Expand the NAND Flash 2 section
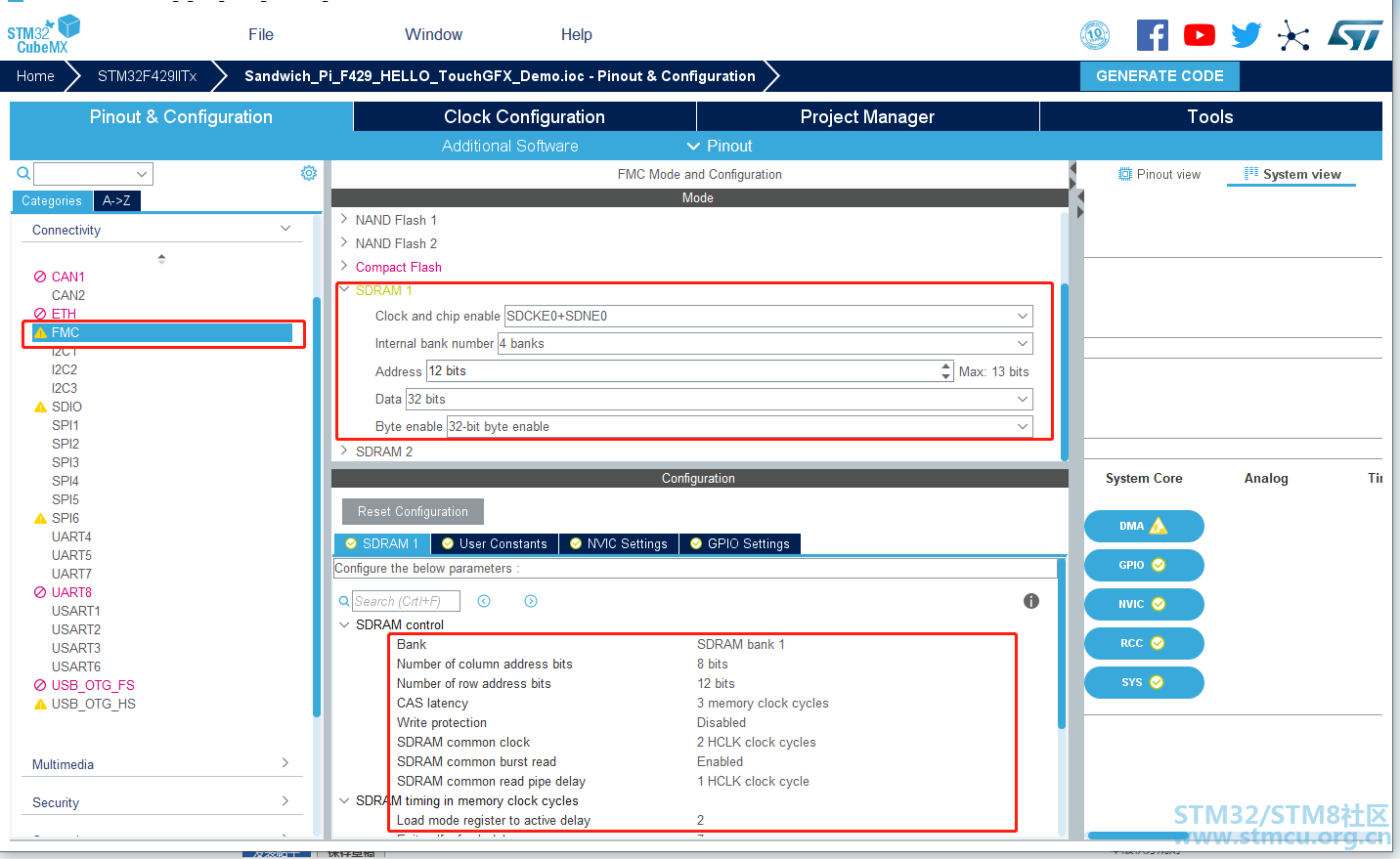 344,243
